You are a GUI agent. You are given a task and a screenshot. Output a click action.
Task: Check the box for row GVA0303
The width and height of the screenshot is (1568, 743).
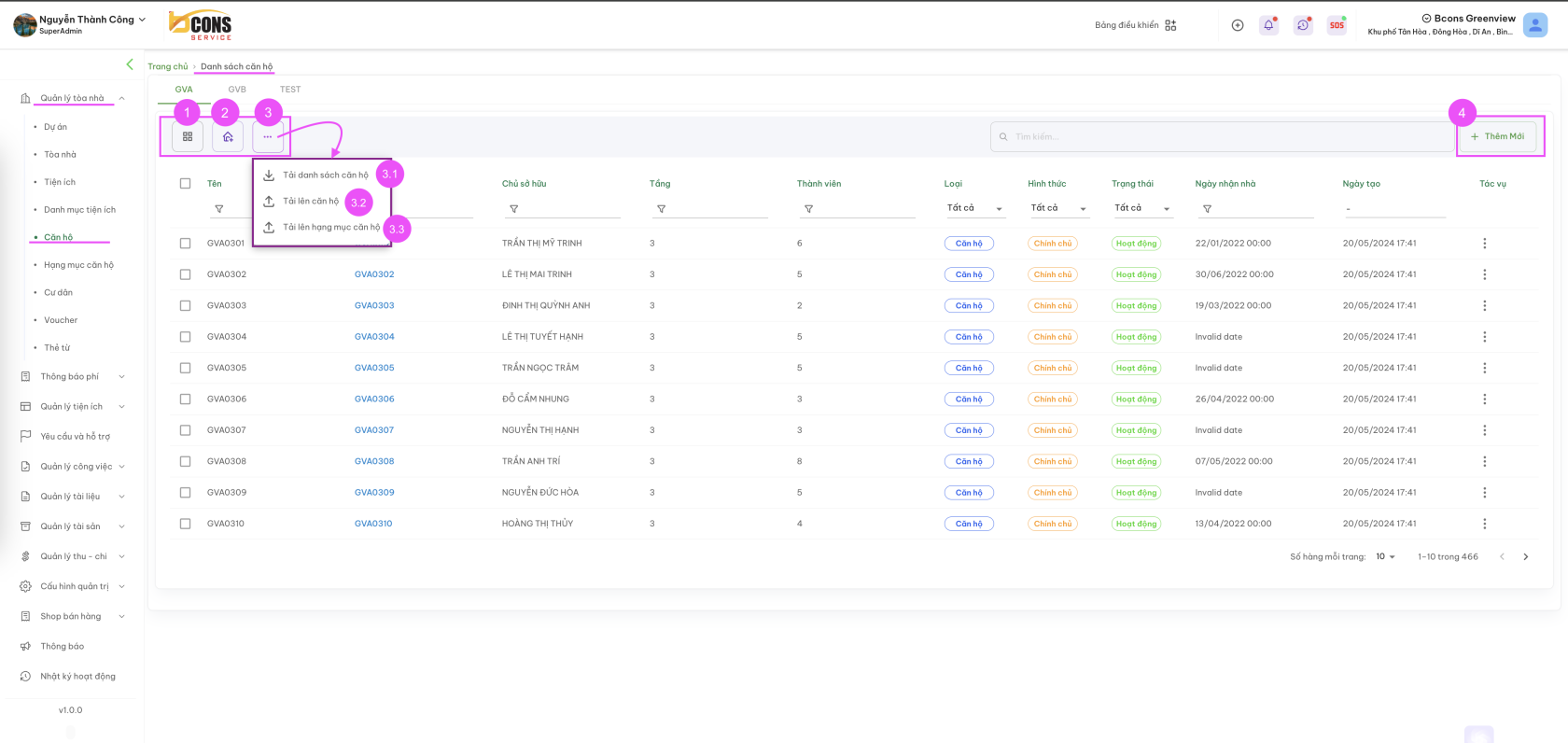[x=185, y=305]
